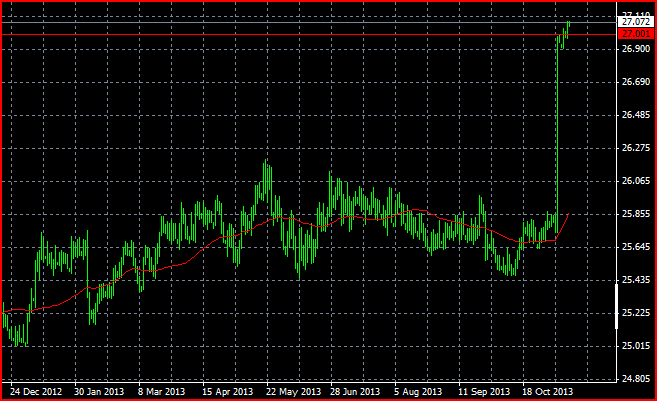This screenshot has height=401, width=657.
Task: Click the 8 Mar 2013 date label
Action: (161, 392)
